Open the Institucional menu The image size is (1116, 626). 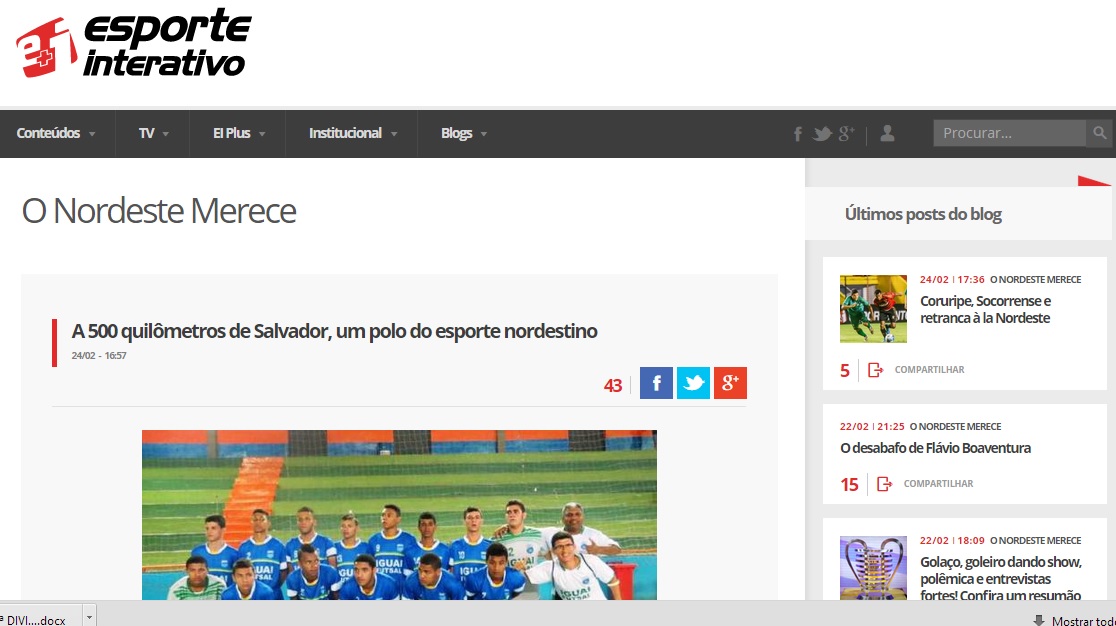(x=352, y=134)
